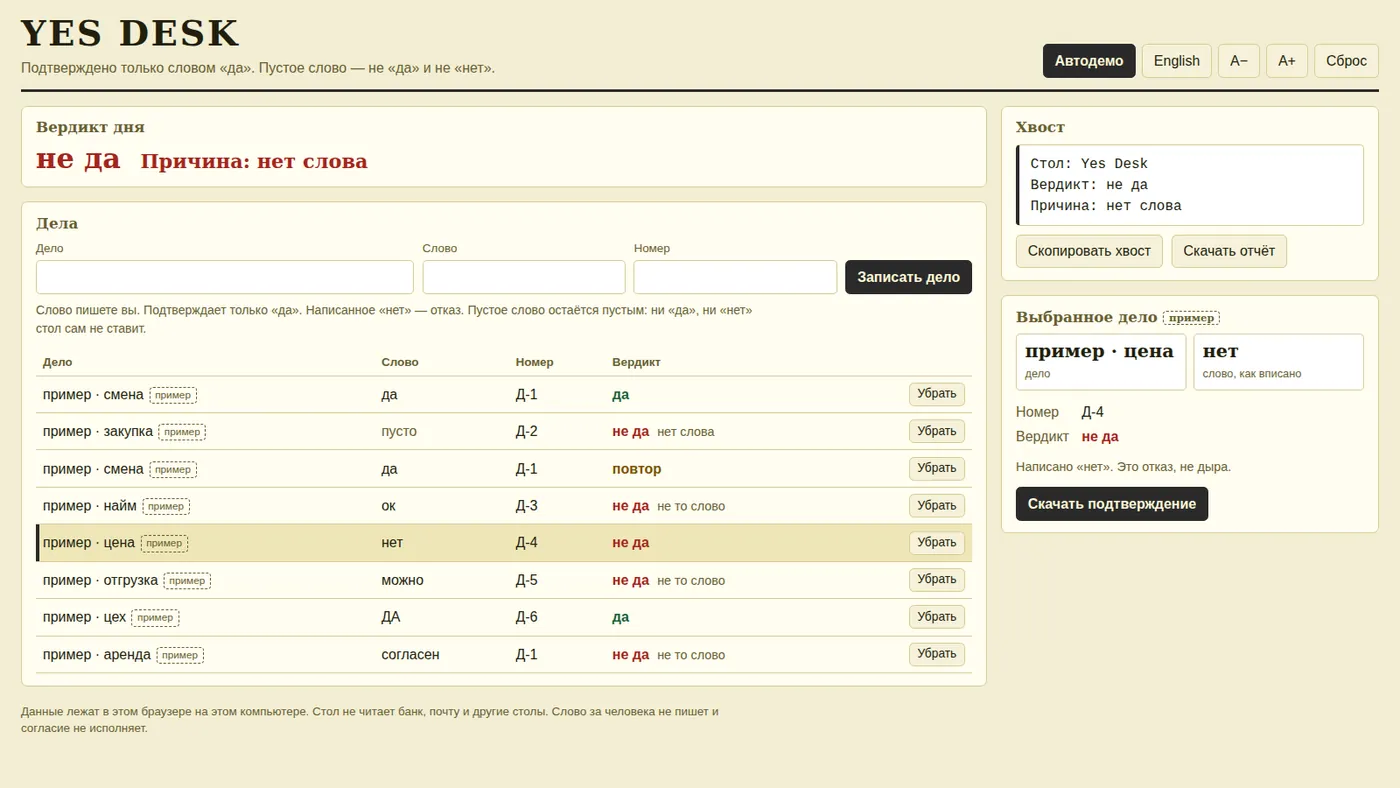Select the first пример · смена row

point(504,395)
